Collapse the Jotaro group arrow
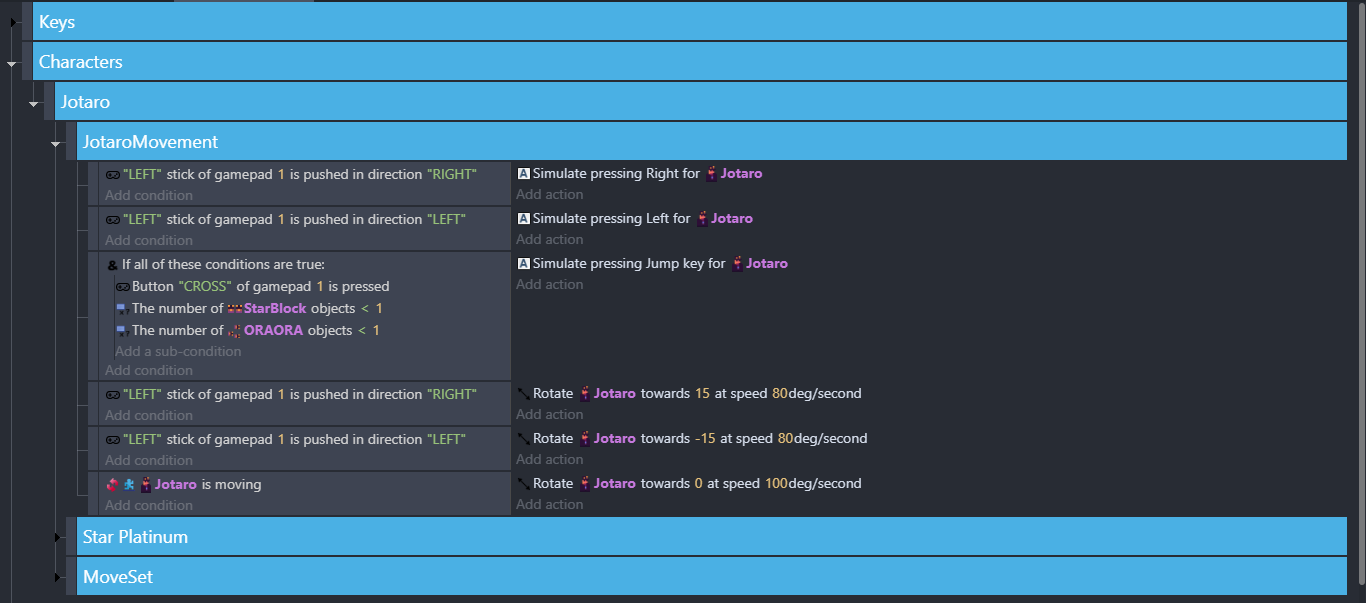Screen dimensions: 1366x603 [34, 103]
